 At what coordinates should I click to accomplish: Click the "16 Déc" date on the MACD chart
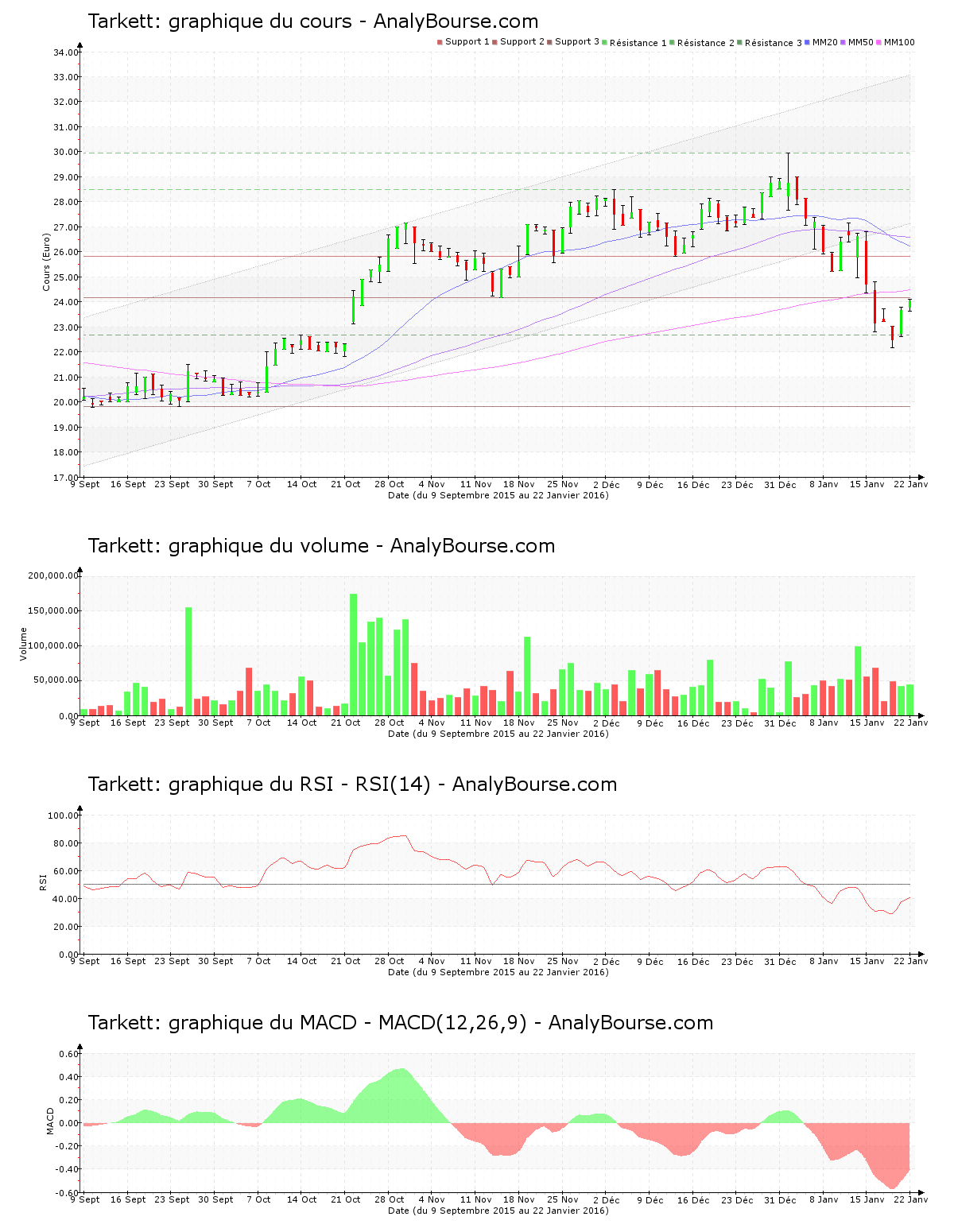693,1199
